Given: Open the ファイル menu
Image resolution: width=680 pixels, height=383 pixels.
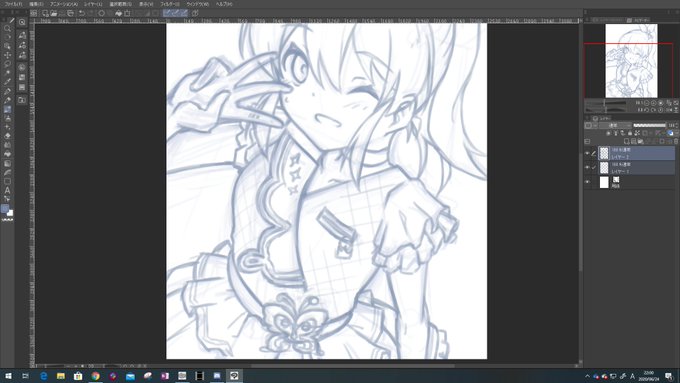Looking at the screenshot, I should click(x=13, y=4).
